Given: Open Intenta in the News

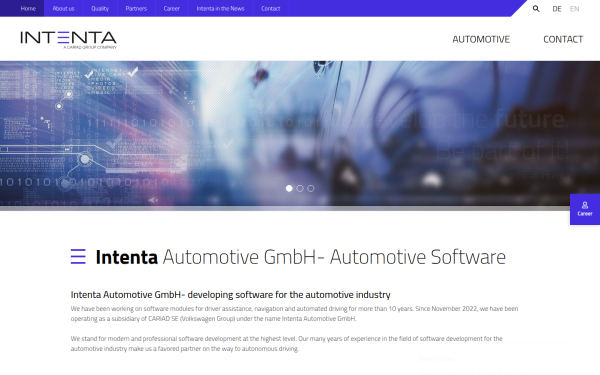Looking at the screenshot, I should point(220,8).
